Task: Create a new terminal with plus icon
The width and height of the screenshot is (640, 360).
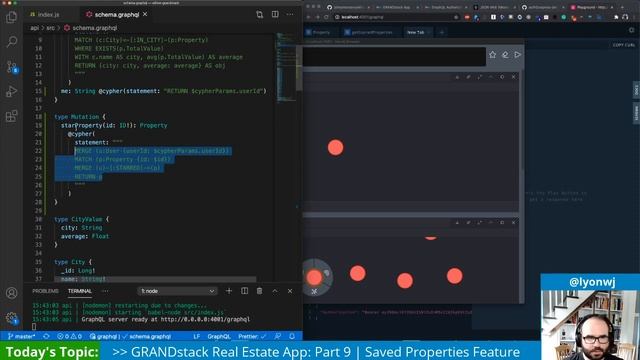Action: coord(229,291)
